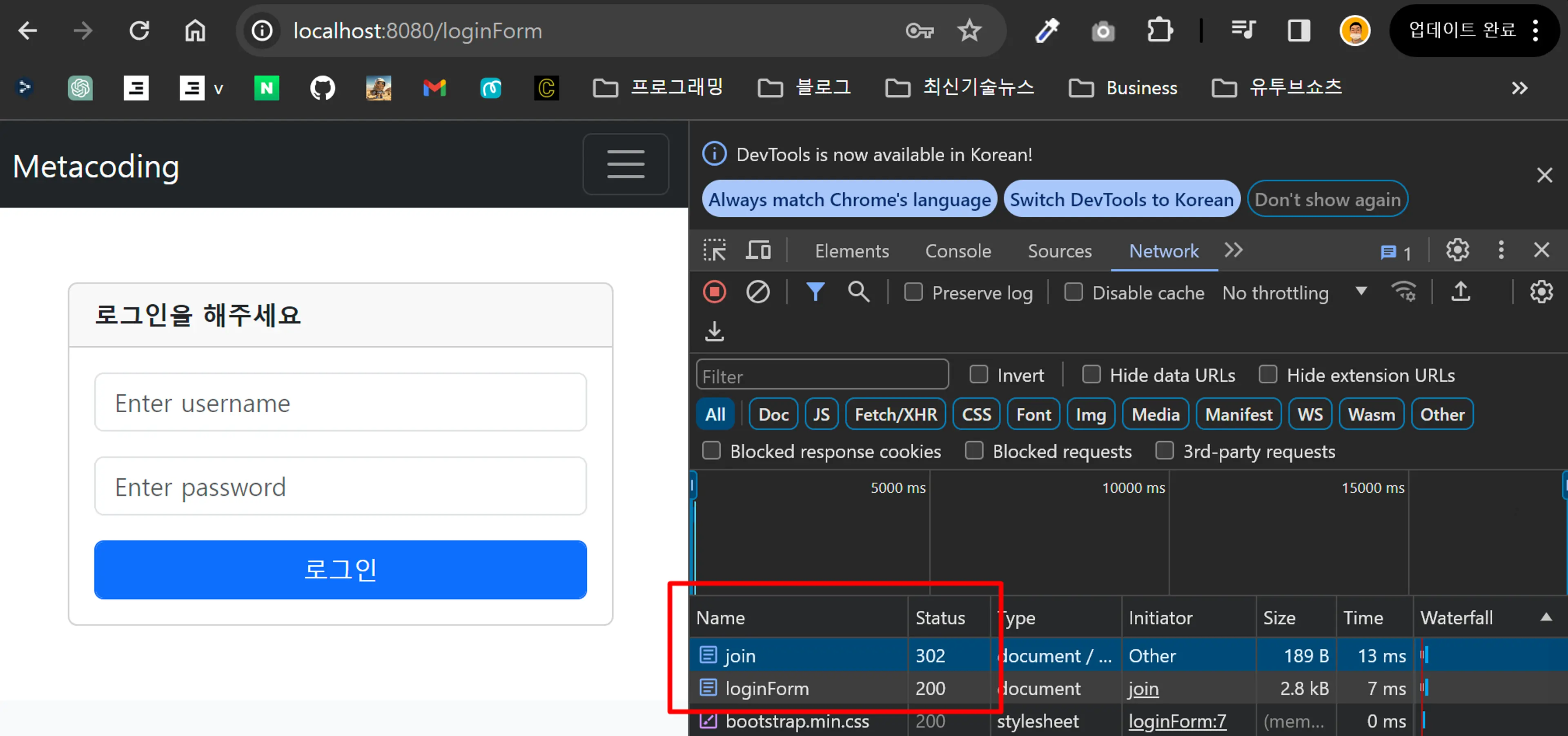Click the network Filter text box
Viewport: 1568px width, 736px height.
[822, 375]
